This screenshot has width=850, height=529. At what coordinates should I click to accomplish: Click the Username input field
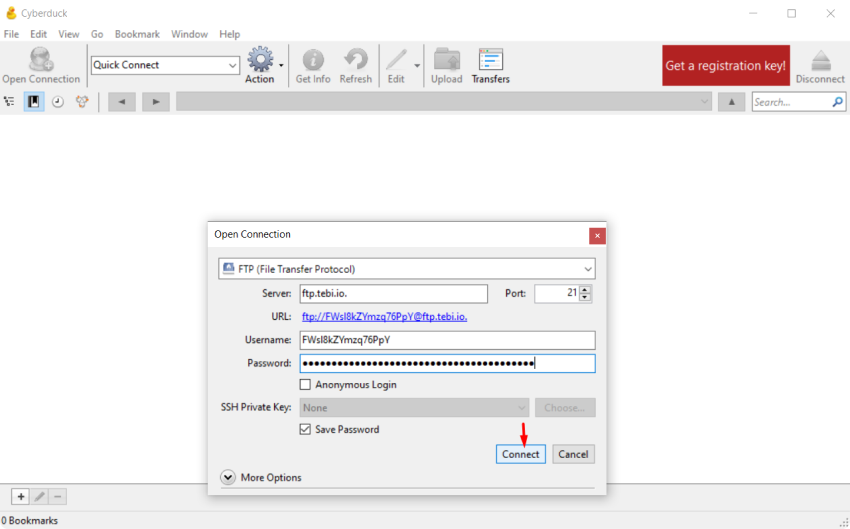[x=447, y=340]
